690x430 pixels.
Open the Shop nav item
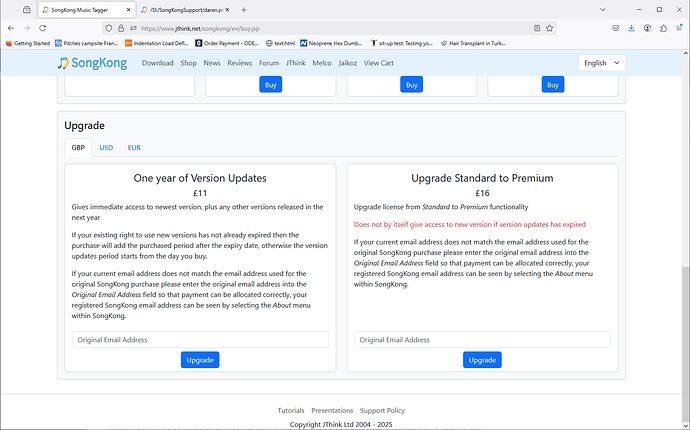click(188, 63)
